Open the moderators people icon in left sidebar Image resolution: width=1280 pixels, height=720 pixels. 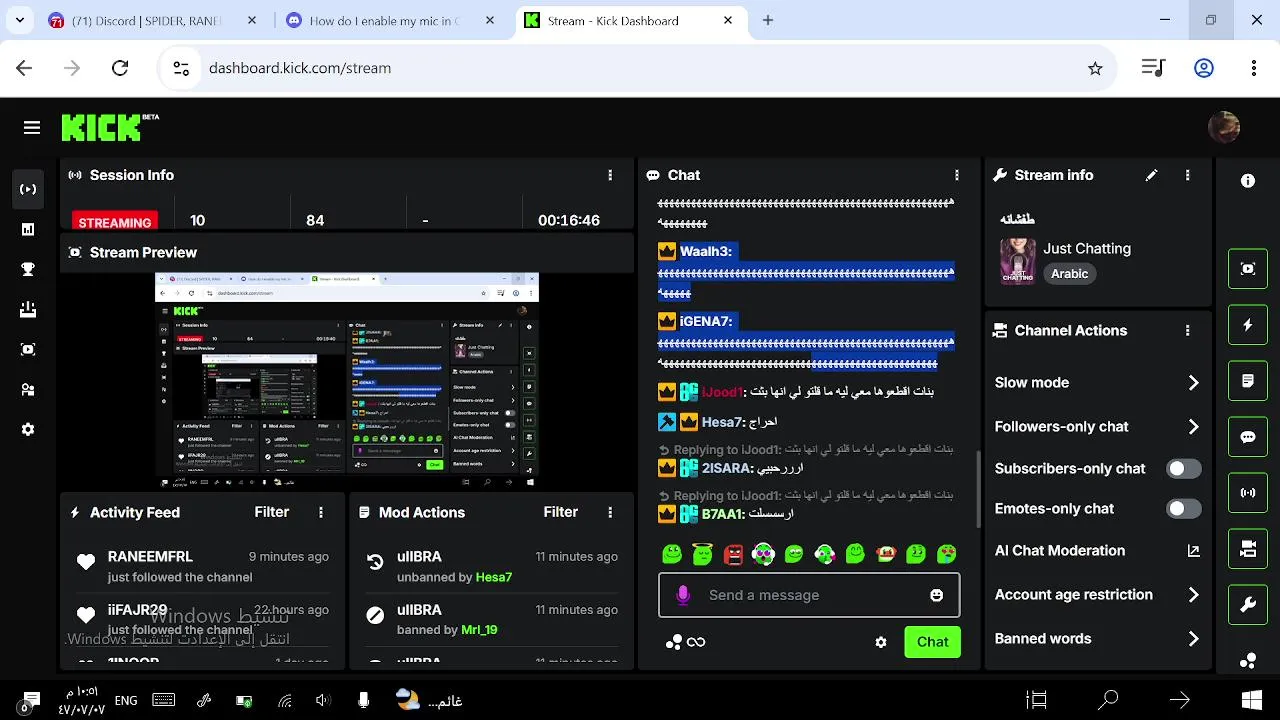pyautogui.click(x=28, y=389)
